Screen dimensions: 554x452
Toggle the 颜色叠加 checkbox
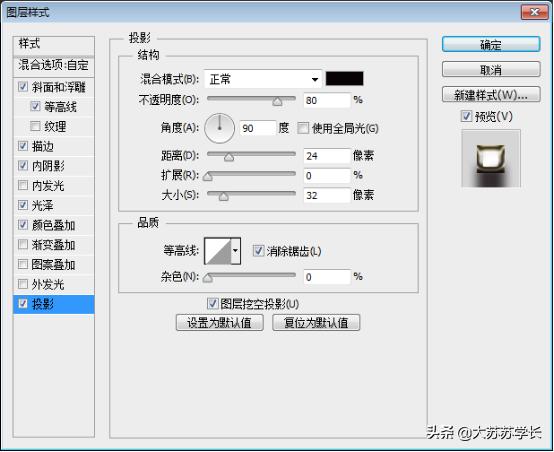pyautogui.click(x=23, y=224)
